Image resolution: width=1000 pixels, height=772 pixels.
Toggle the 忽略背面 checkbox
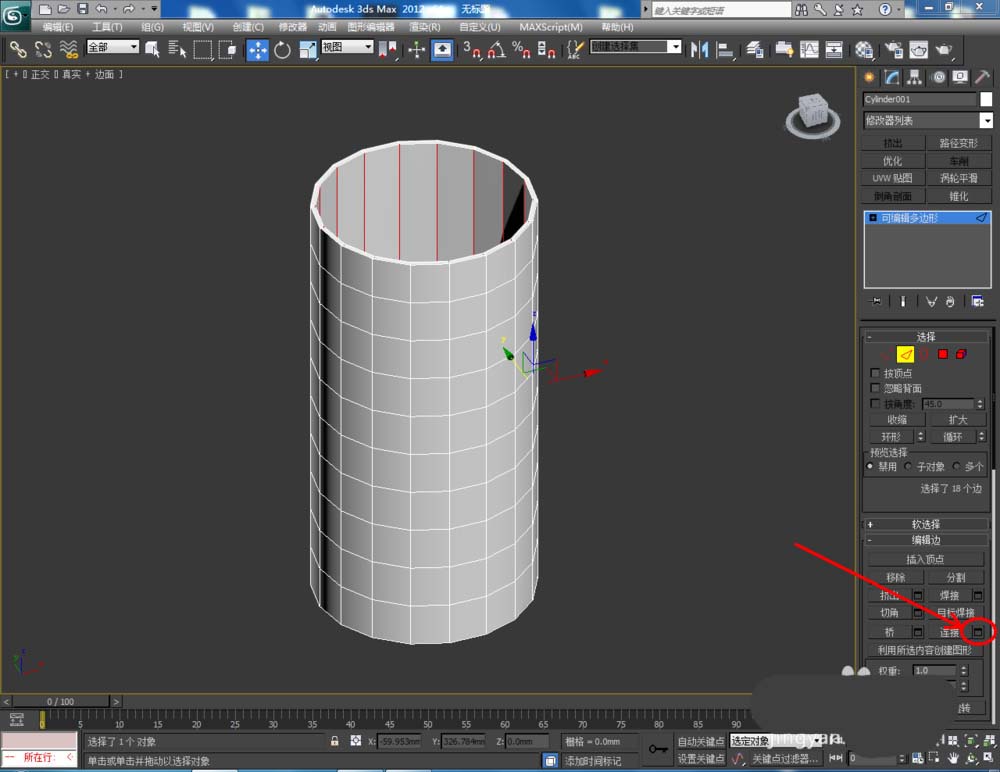[x=876, y=388]
